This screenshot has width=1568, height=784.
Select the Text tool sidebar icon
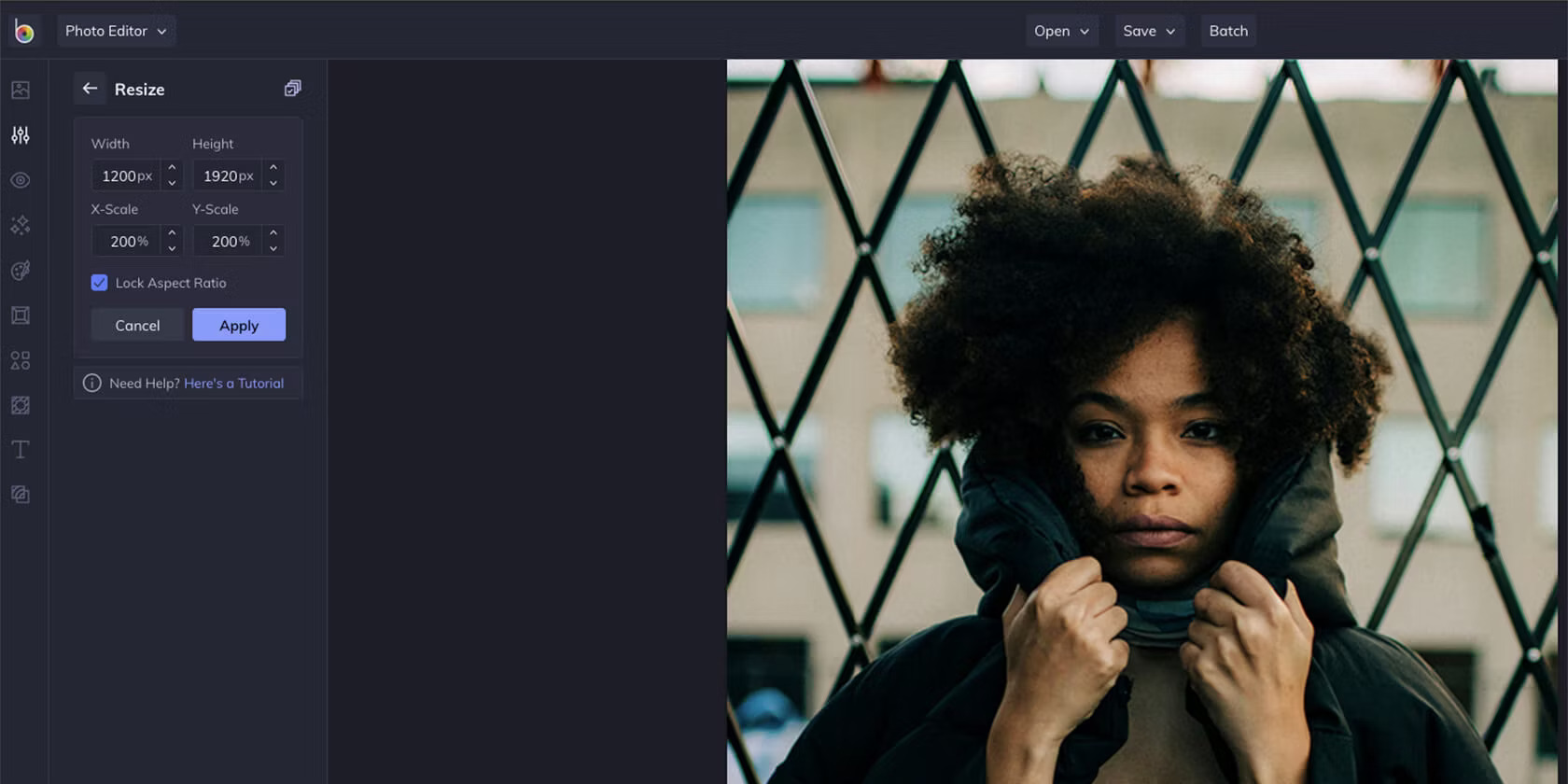(21, 450)
